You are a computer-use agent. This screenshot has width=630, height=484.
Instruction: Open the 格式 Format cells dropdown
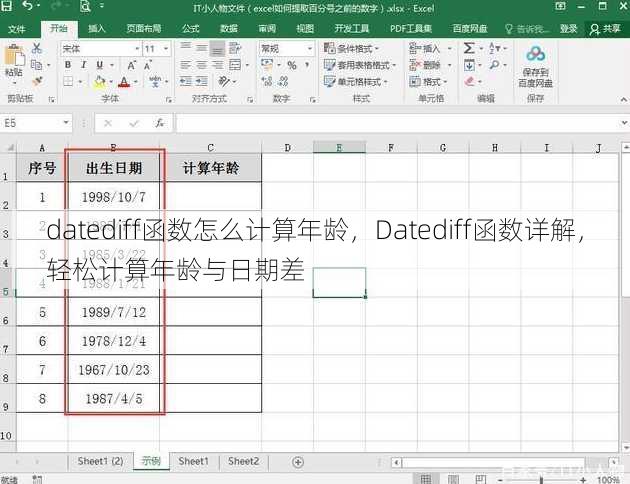[428, 82]
